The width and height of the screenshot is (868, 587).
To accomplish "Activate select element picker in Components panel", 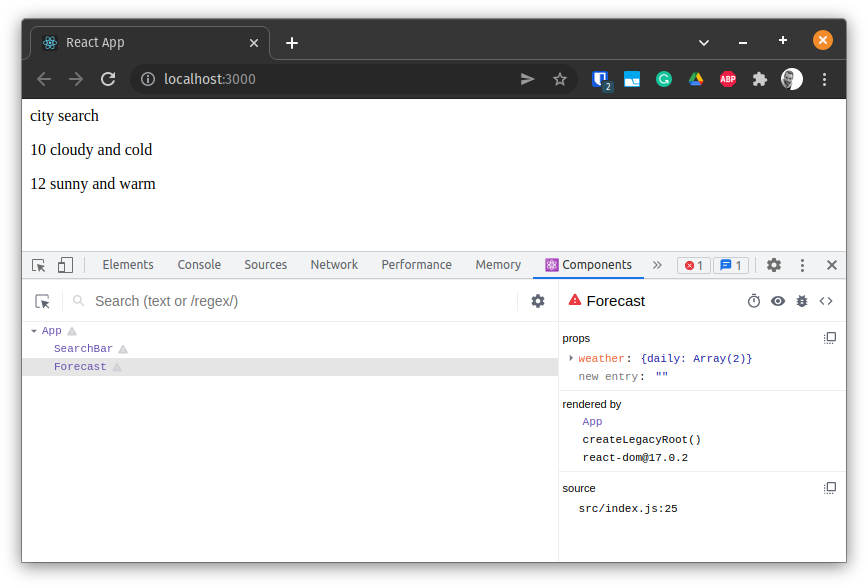I will [x=42, y=301].
